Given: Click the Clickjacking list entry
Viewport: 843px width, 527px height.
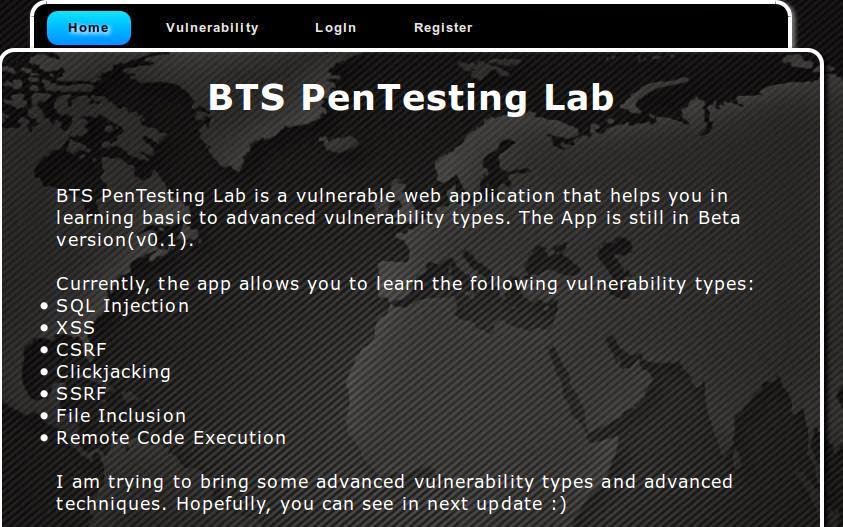Looking at the screenshot, I should (x=113, y=372).
